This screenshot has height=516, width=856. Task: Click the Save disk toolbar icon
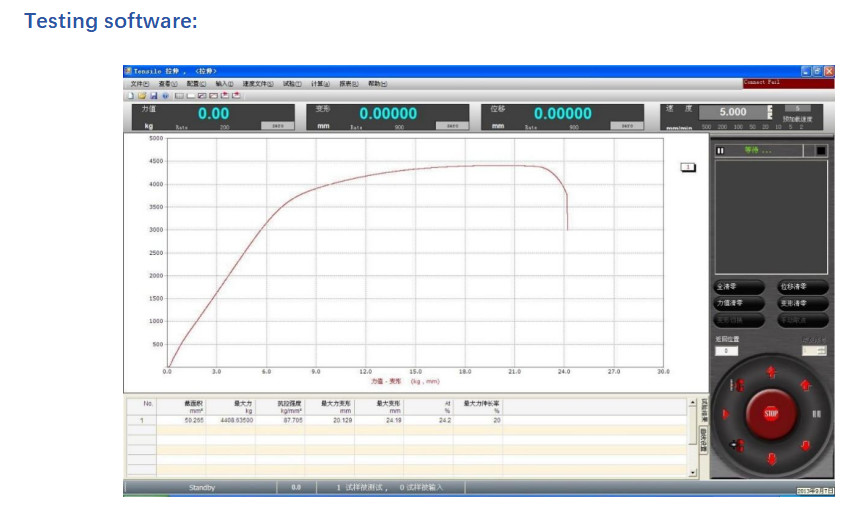click(153, 95)
